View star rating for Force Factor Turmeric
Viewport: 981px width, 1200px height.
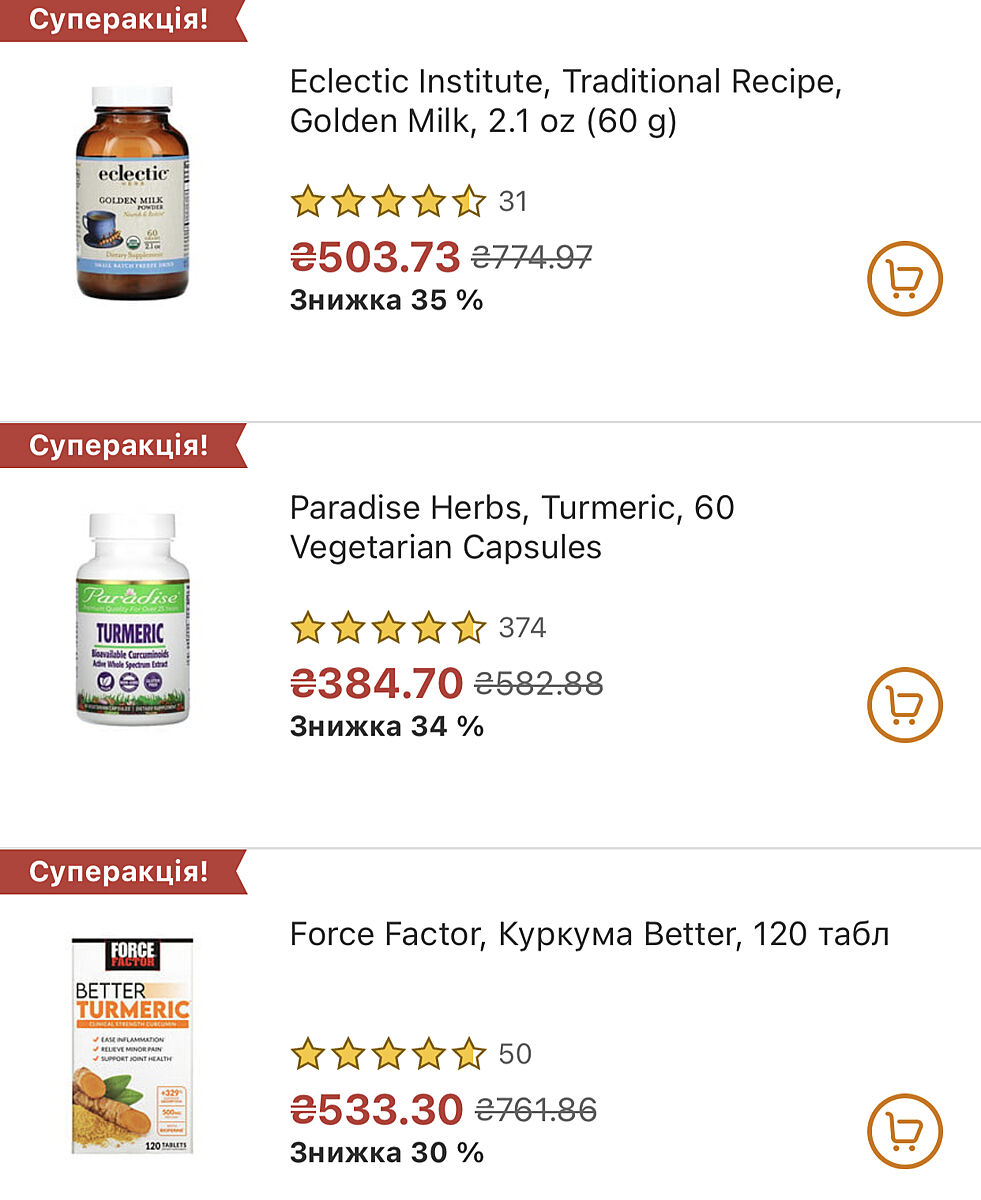(388, 1054)
